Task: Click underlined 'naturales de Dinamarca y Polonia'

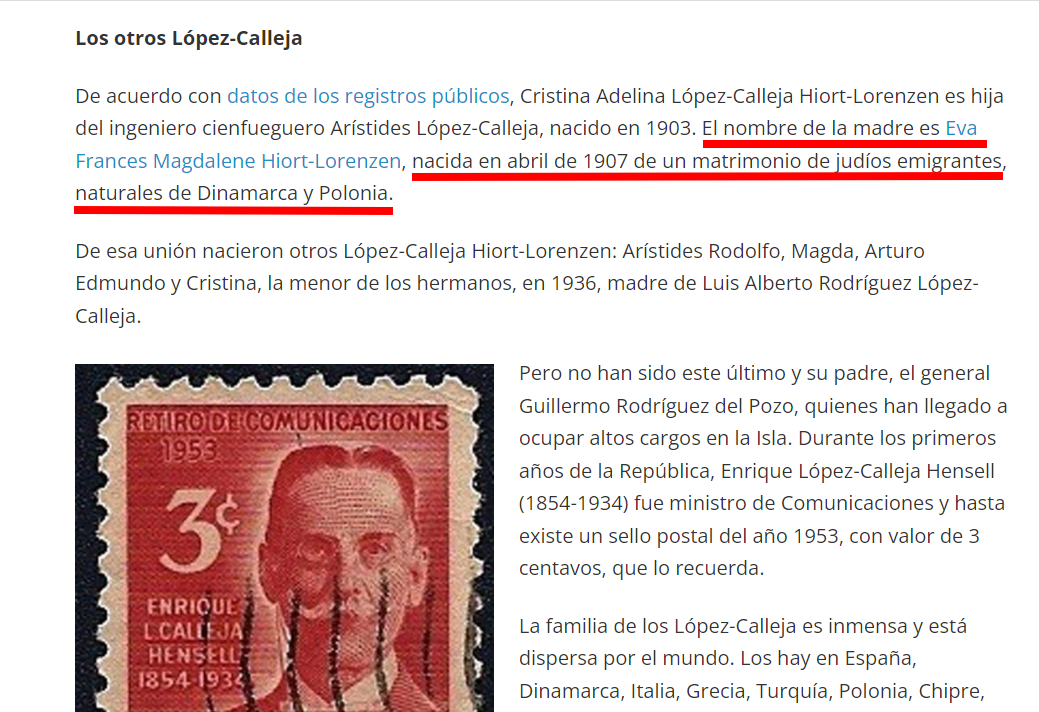Action: pyautogui.click(x=232, y=193)
